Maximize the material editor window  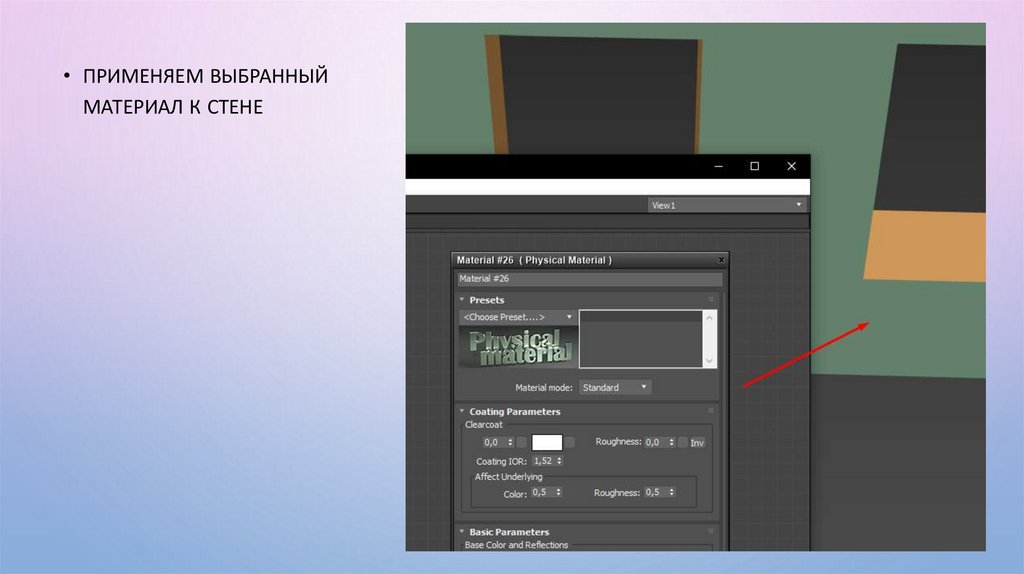(x=755, y=167)
